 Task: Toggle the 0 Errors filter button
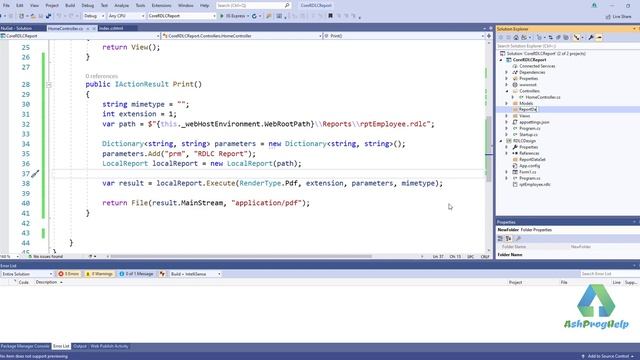(x=69, y=274)
